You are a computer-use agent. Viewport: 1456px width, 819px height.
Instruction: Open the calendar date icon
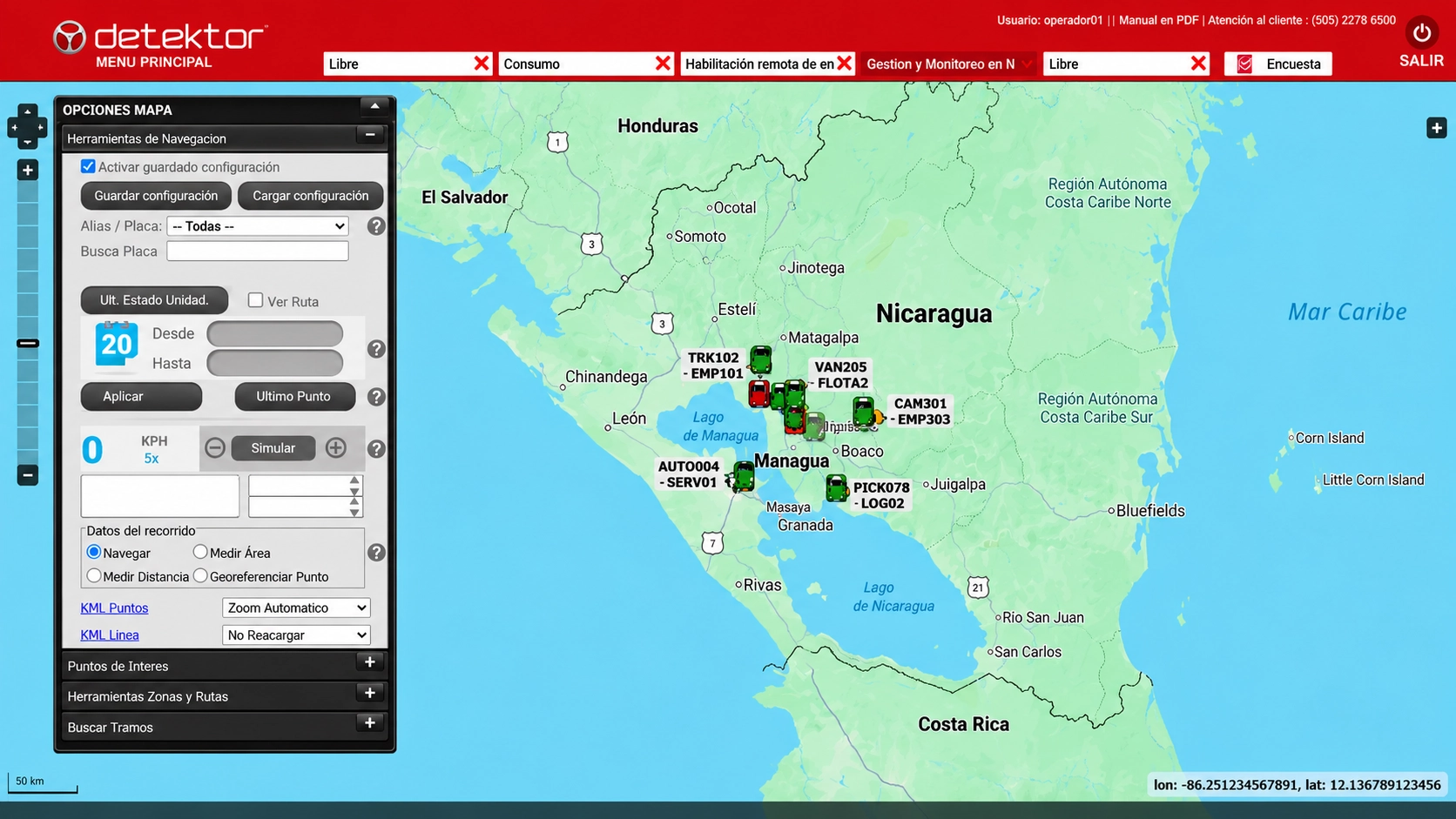(x=117, y=343)
